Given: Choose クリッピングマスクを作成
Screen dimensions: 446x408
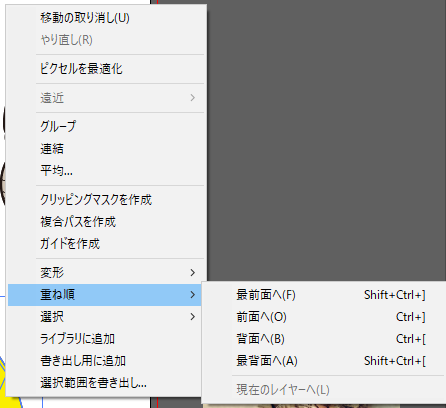Looking at the screenshot, I should pos(105,200).
